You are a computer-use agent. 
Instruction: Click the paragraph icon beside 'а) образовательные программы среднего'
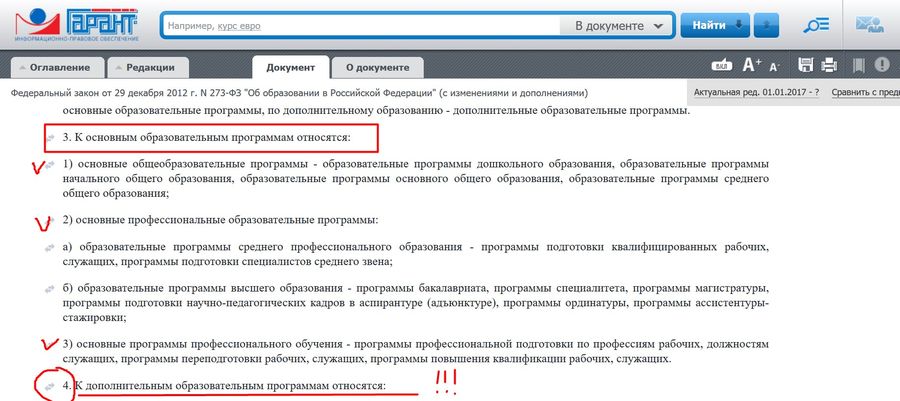(51, 248)
